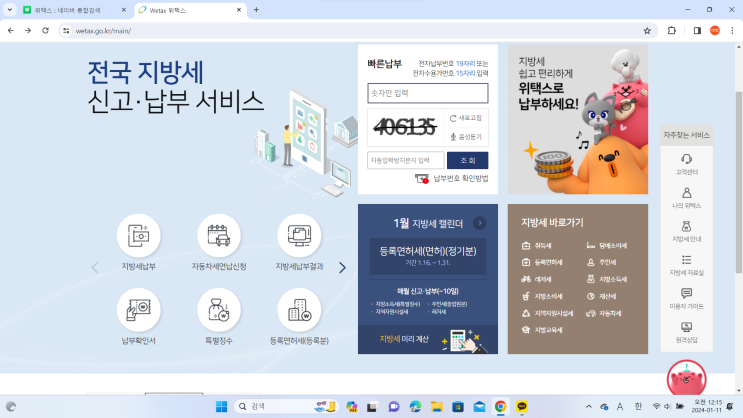Open 나의 위택스 in the sidebar
Viewport: 743px width, 418px height.
pyautogui.click(x=686, y=198)
